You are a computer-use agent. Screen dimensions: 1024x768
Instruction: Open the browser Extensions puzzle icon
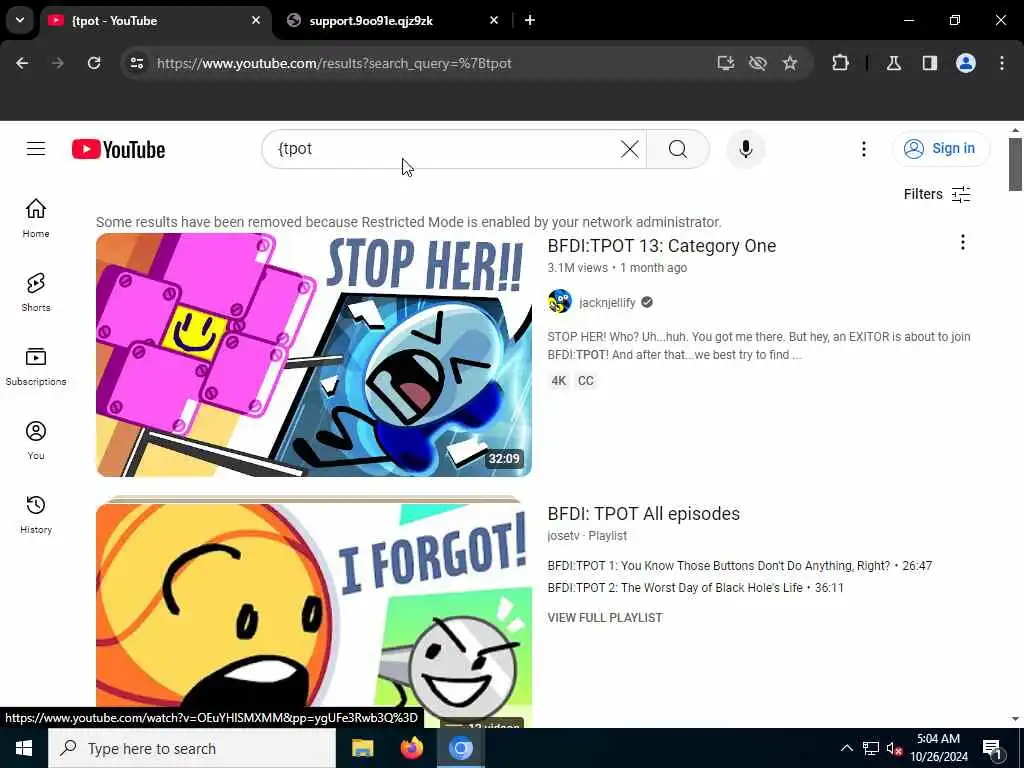point(840,63)
